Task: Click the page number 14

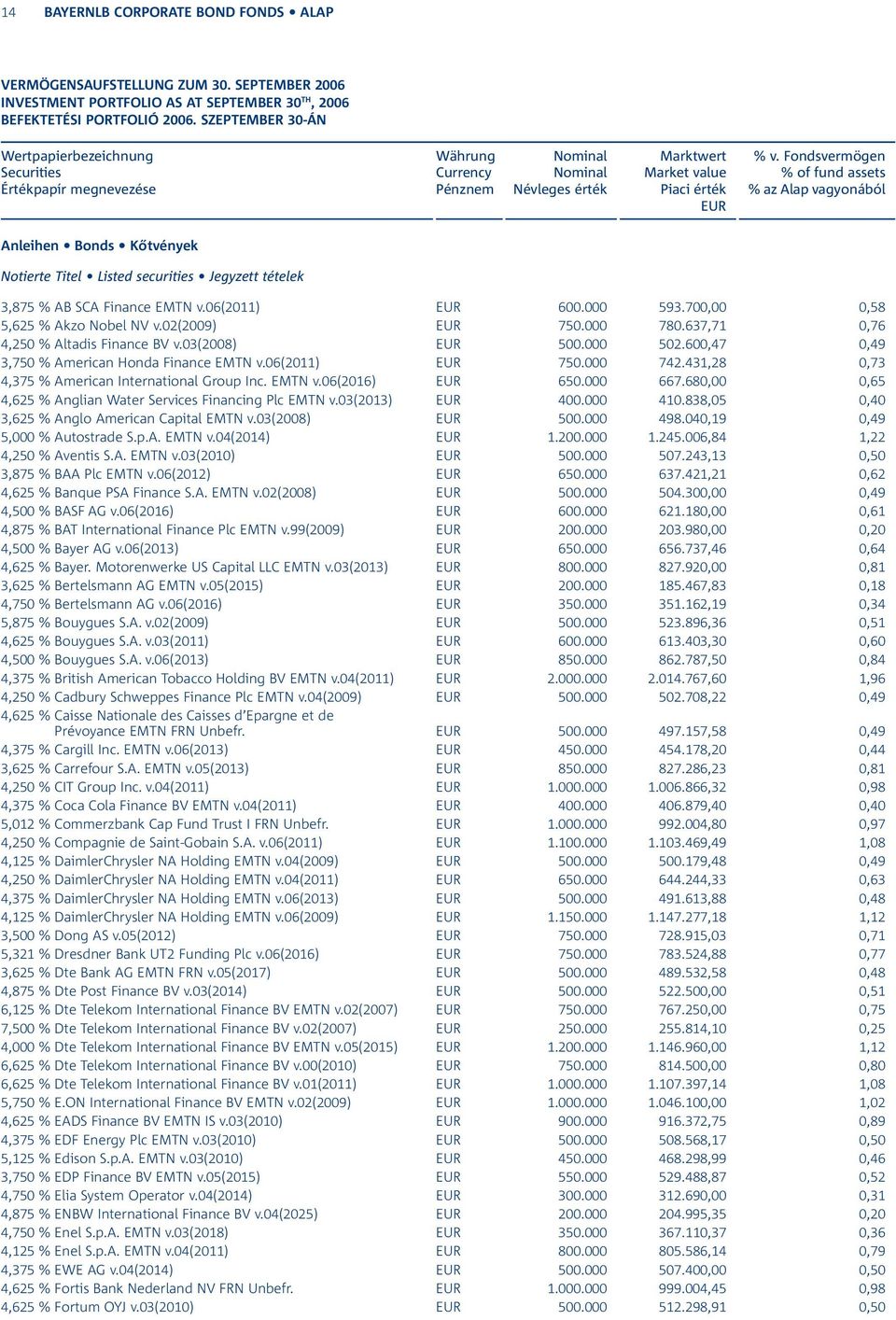Action: 8,12
